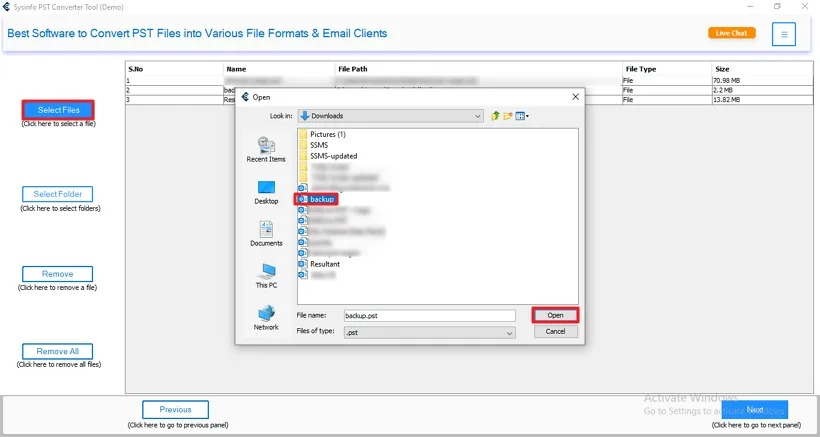Click the Size column header

[x=762, y=69]
